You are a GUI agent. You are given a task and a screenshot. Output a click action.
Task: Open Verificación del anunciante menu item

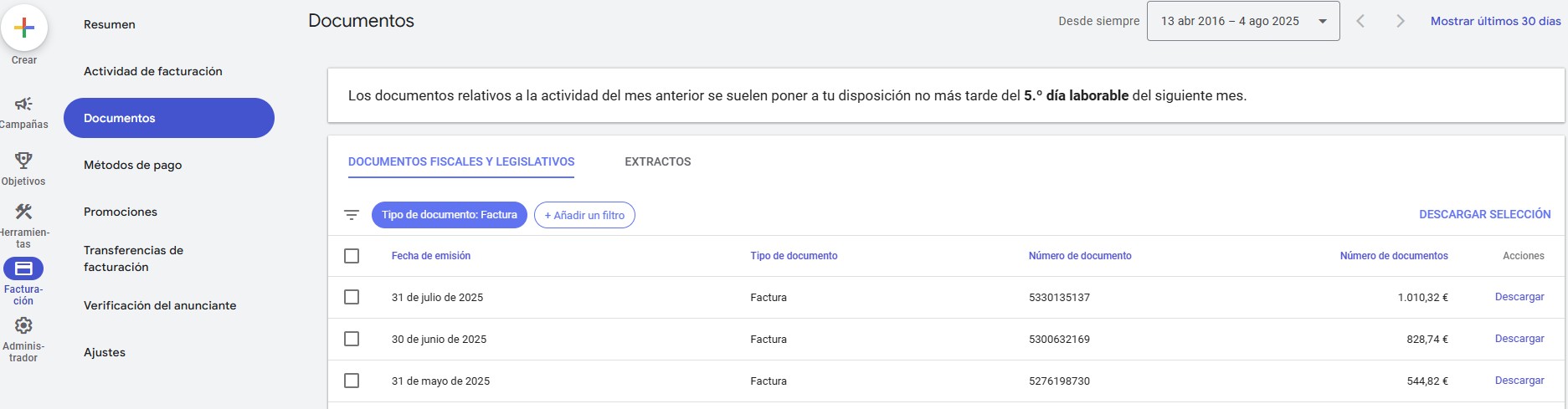(160, 305)
